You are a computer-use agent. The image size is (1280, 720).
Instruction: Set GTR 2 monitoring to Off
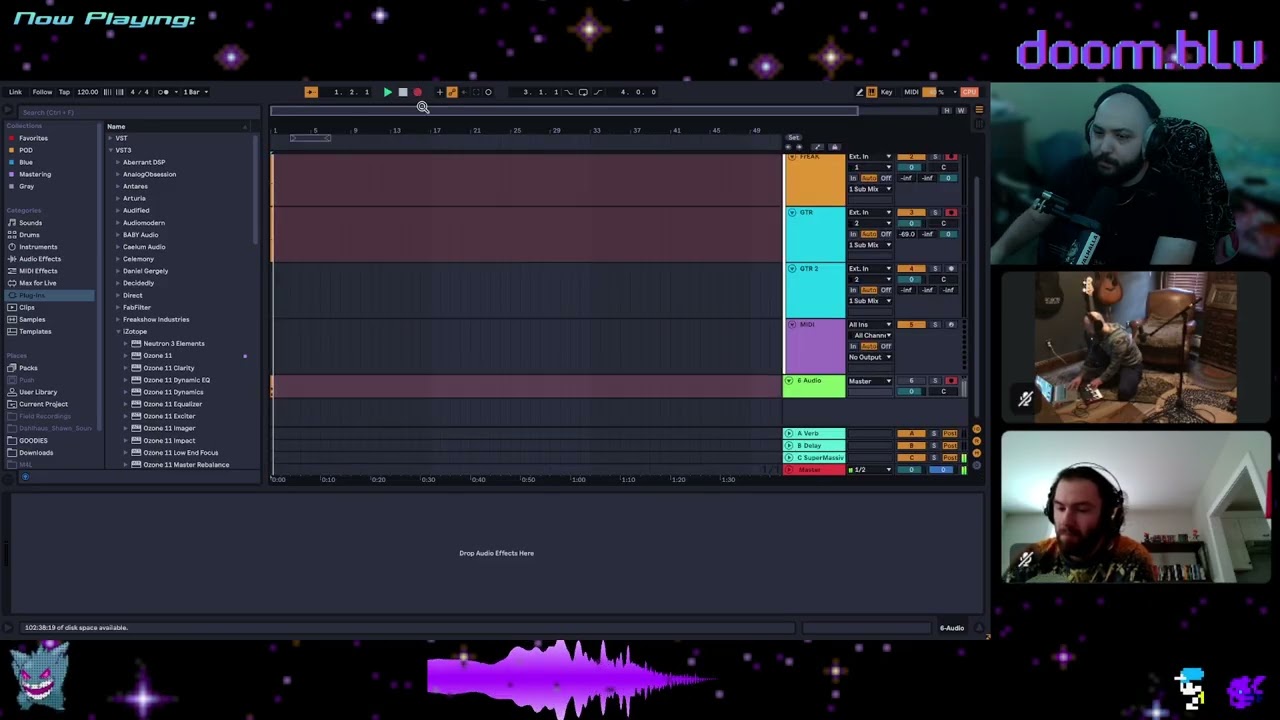point(886,290)
